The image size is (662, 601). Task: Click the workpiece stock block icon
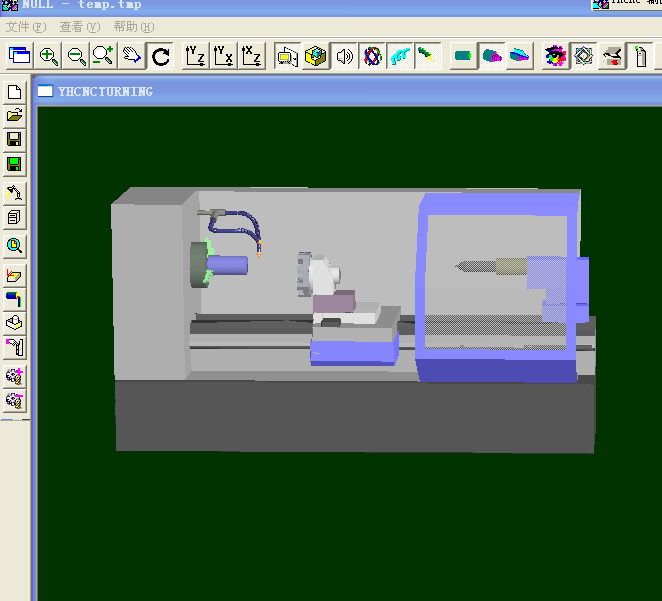pos(14,323)
